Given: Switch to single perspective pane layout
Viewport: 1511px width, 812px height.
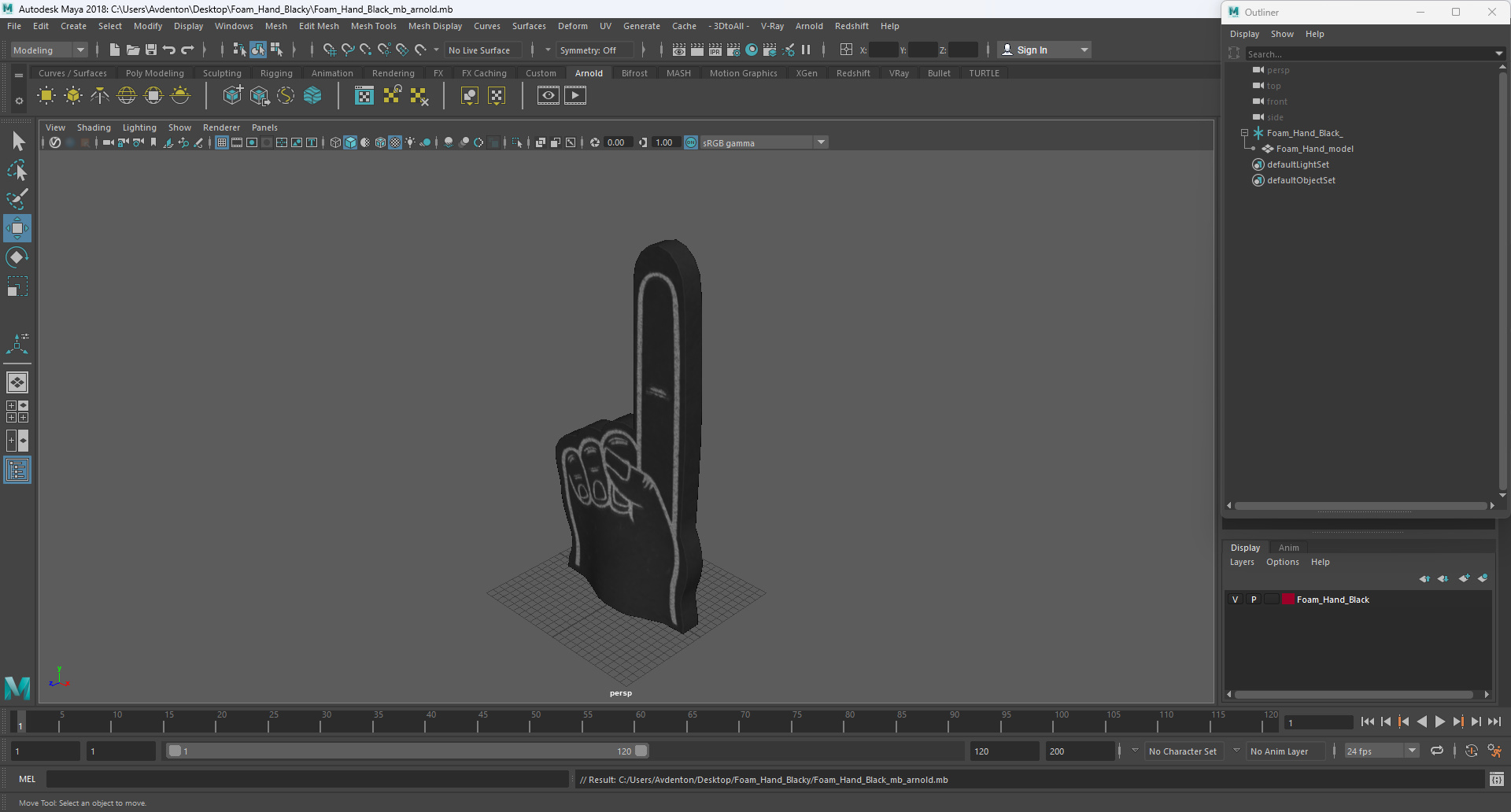Looking at the screenshot, I should (17, 382).
